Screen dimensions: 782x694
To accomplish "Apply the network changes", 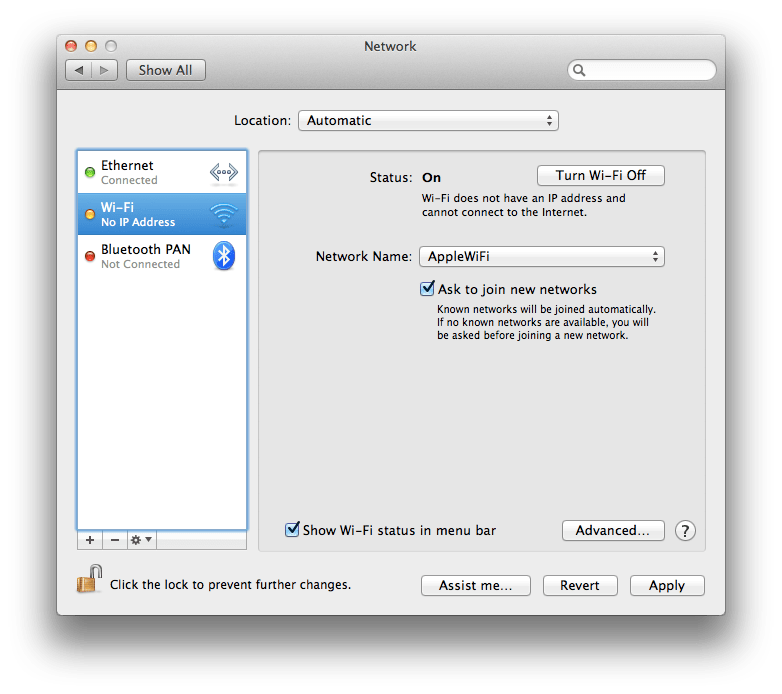I will [x=667, y=585].
